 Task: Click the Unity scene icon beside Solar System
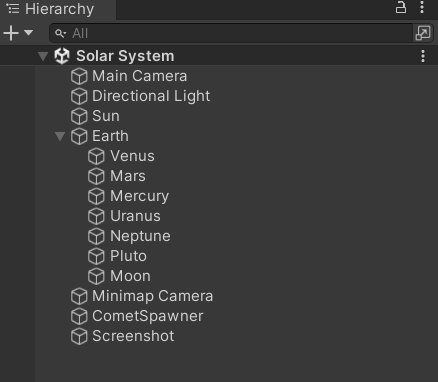click(62, 56)
